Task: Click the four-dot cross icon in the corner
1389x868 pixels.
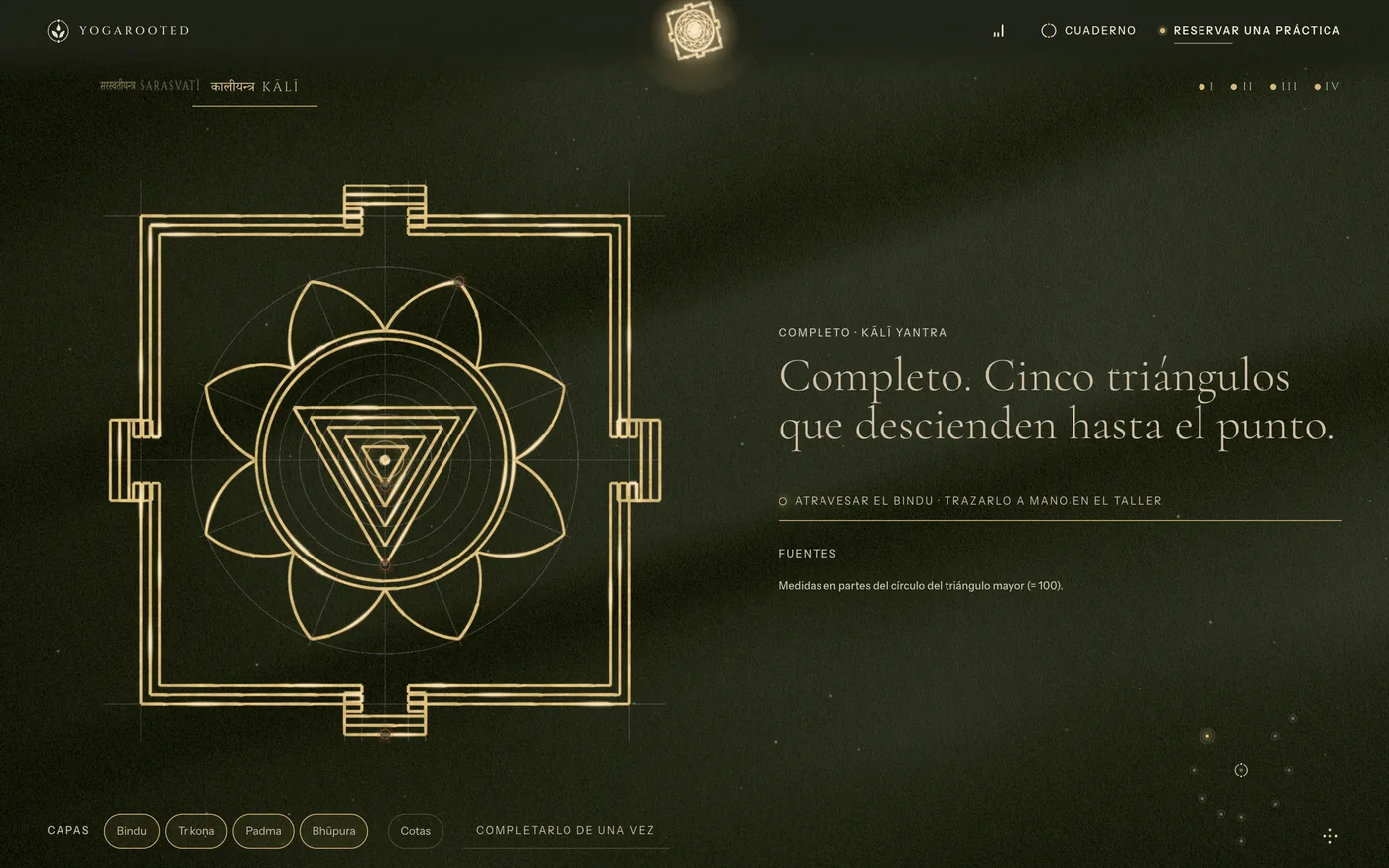Action: click(x=1330, y=836)
